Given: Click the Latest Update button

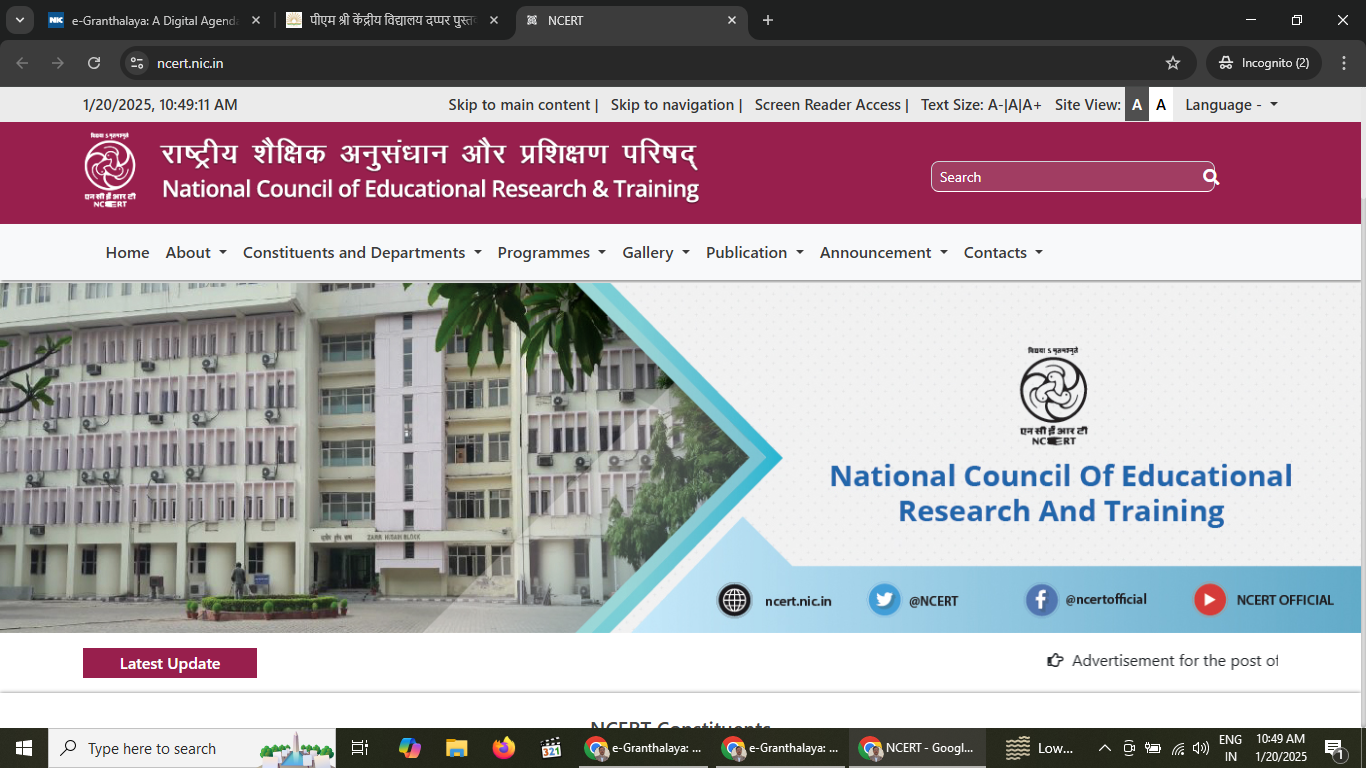Looking at the screenshot, I should coord(170,663).
